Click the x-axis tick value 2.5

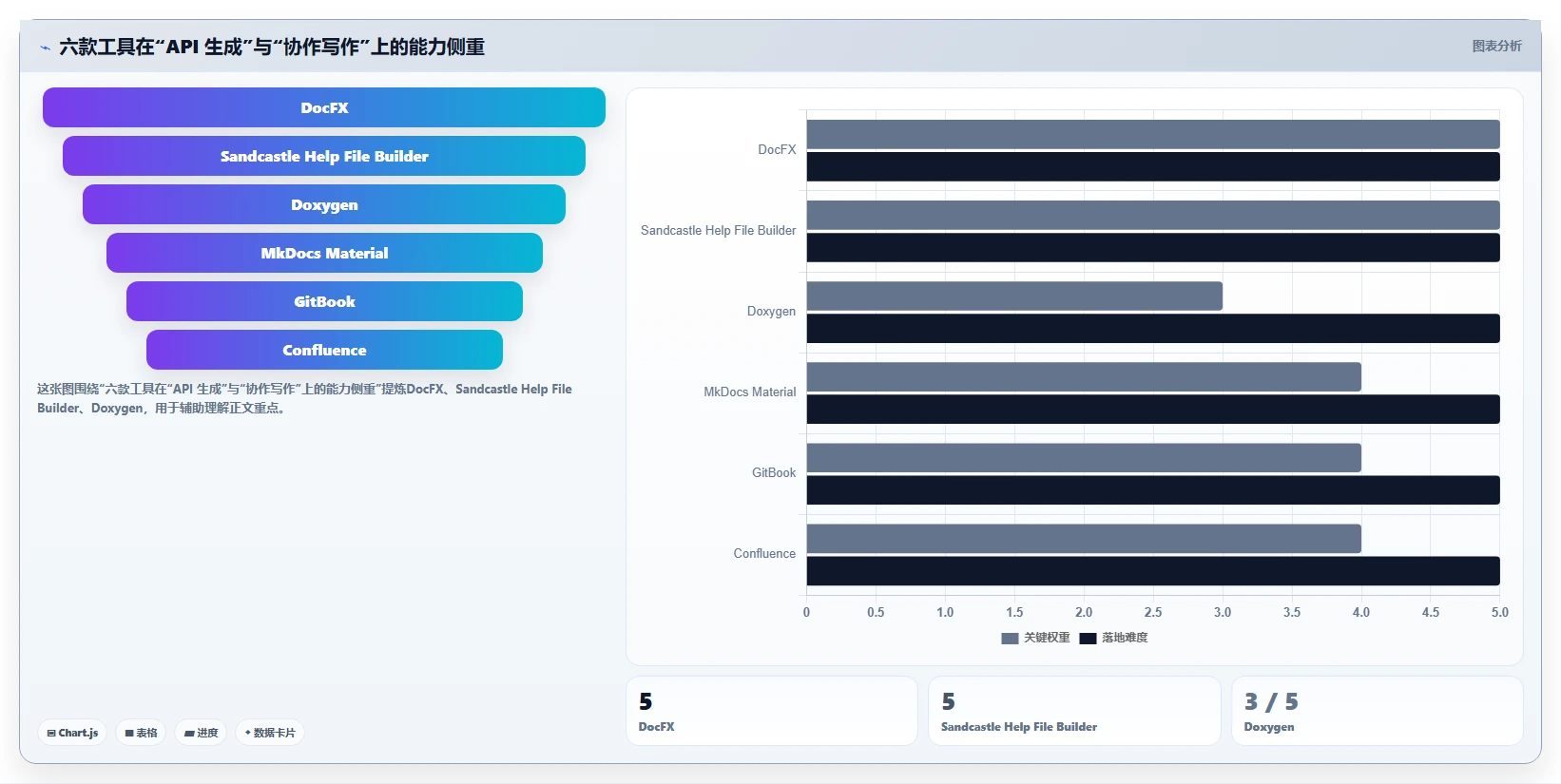click(x=1153, y=612)
